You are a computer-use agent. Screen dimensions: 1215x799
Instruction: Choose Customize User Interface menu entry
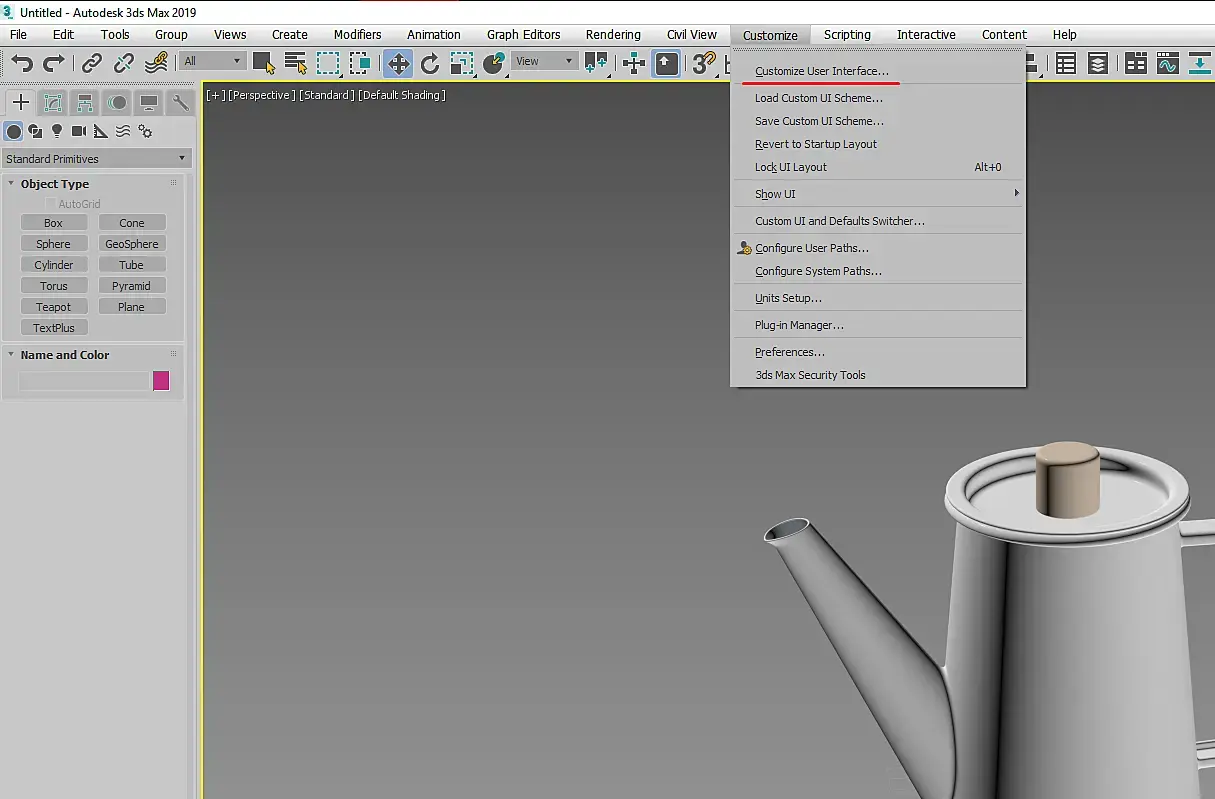822,71
